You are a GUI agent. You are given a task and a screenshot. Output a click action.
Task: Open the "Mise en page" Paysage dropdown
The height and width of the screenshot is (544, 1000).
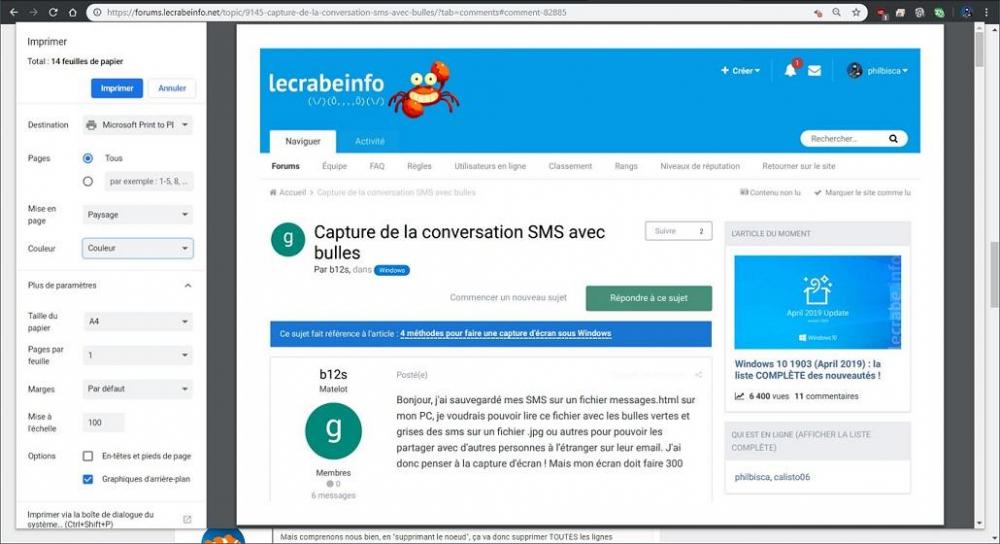tap(137, 214)
